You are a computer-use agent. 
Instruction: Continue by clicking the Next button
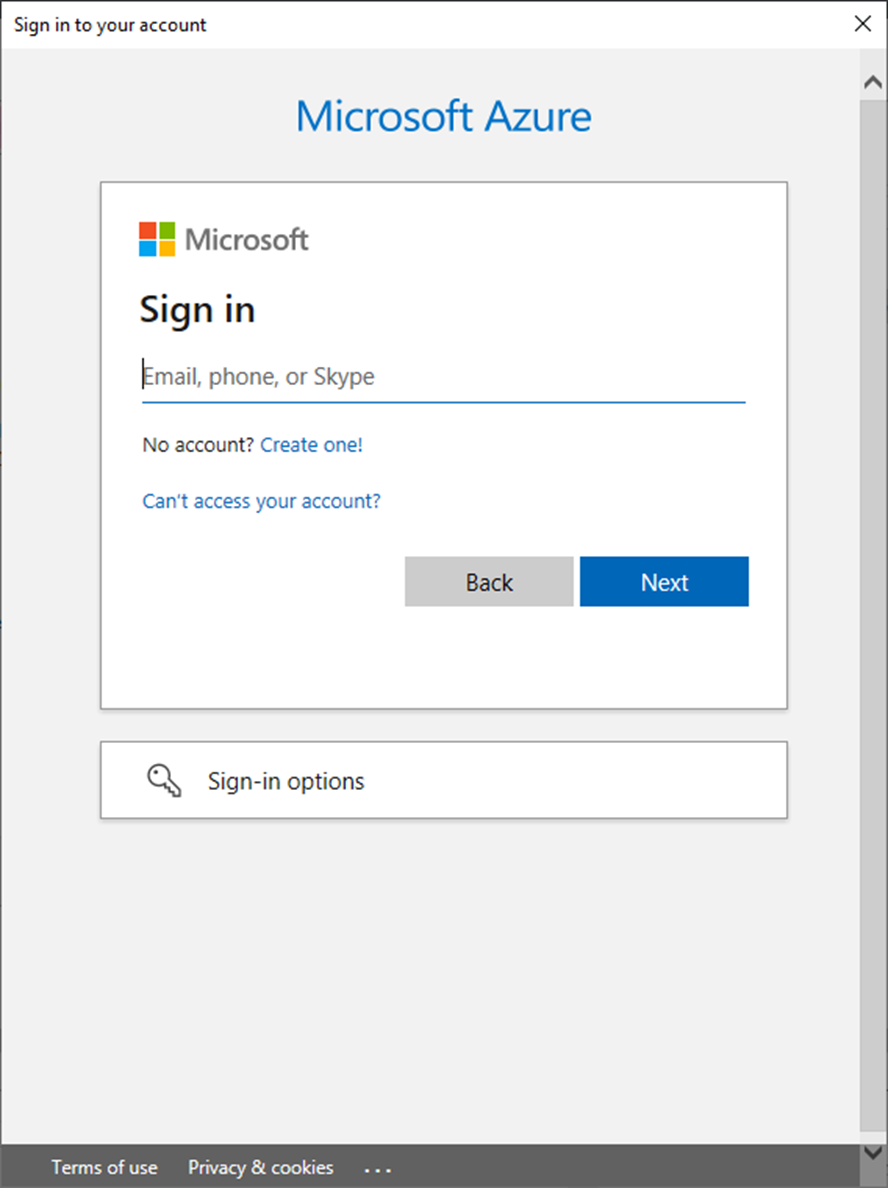pyautogui.click(x=664, y=582)
